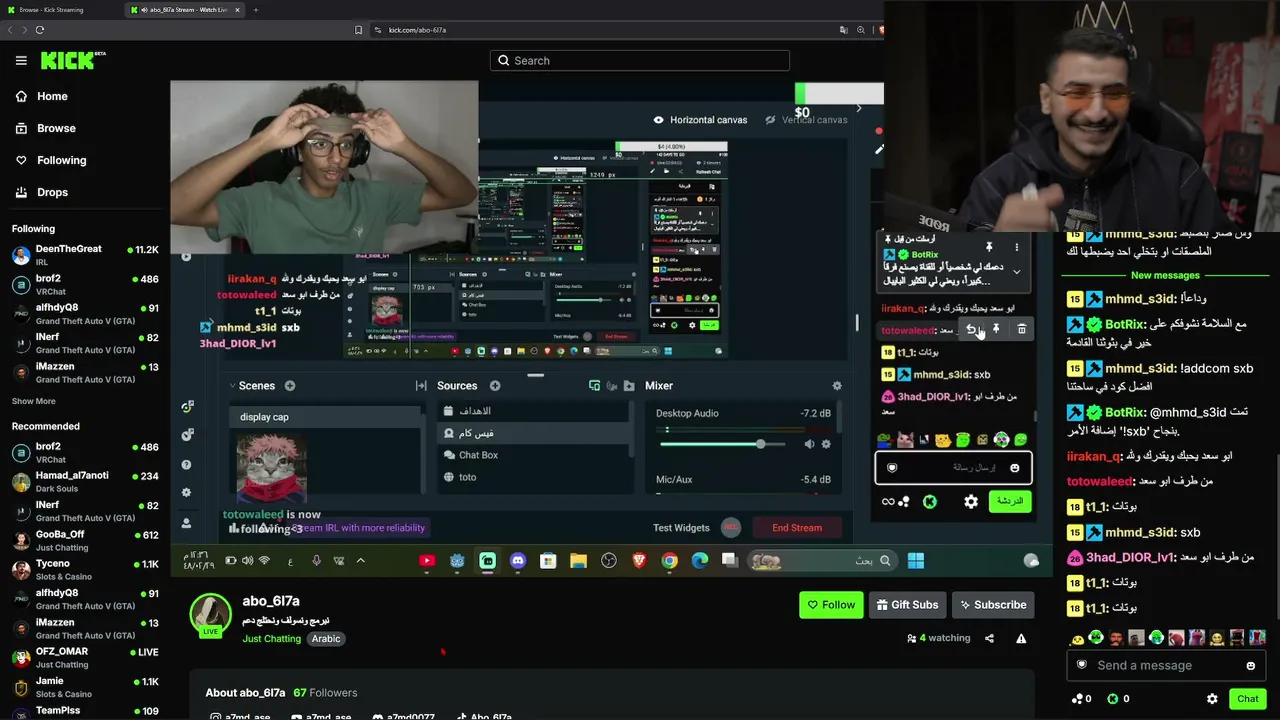
Task: Open the Microsoft Store icon in the stream taskbar
Action: [x=548, y=561]
